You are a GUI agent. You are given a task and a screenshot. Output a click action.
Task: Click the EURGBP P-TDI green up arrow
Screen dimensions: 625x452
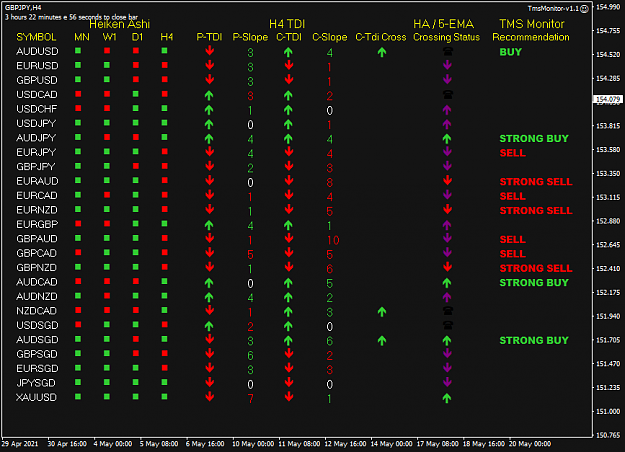point(209,225)
